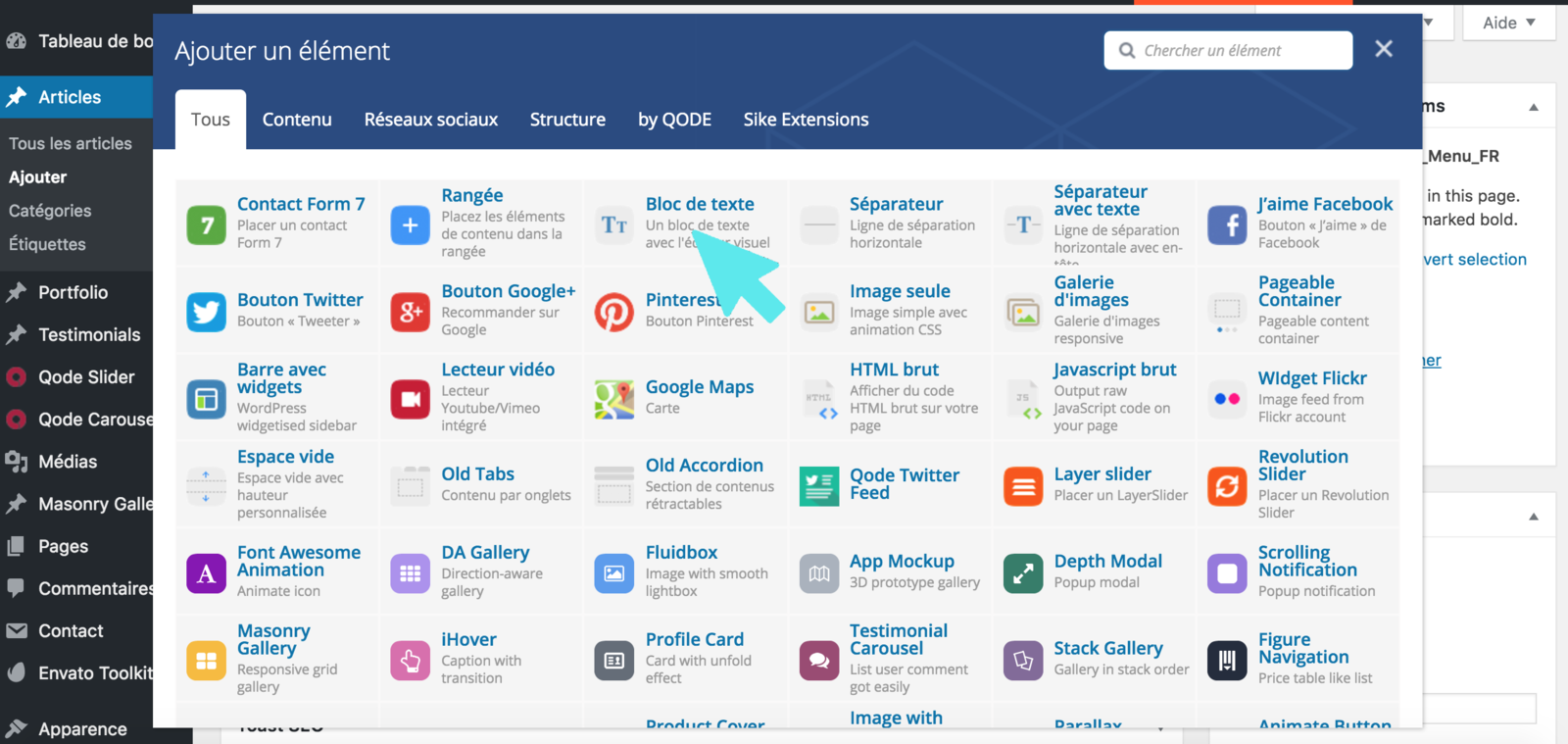
Task: Insert the Layer slider icon
Action: (1023, 486)
